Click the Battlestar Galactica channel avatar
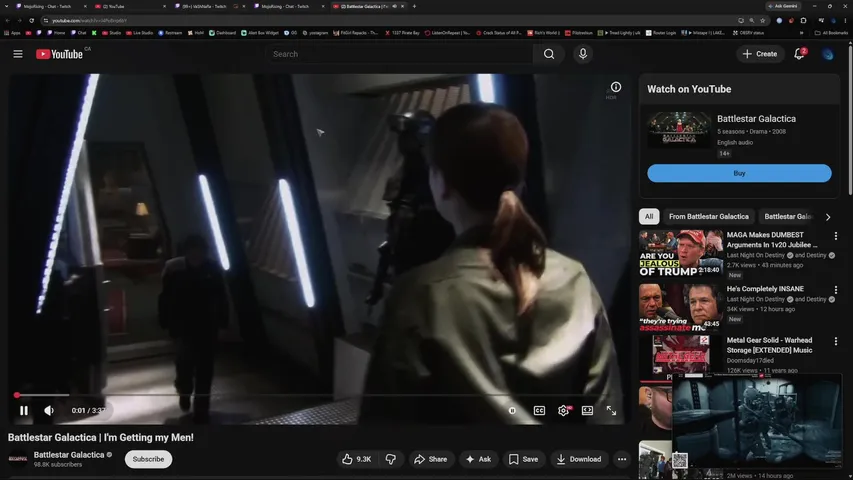The image size is (853, 480). point(17,459)
